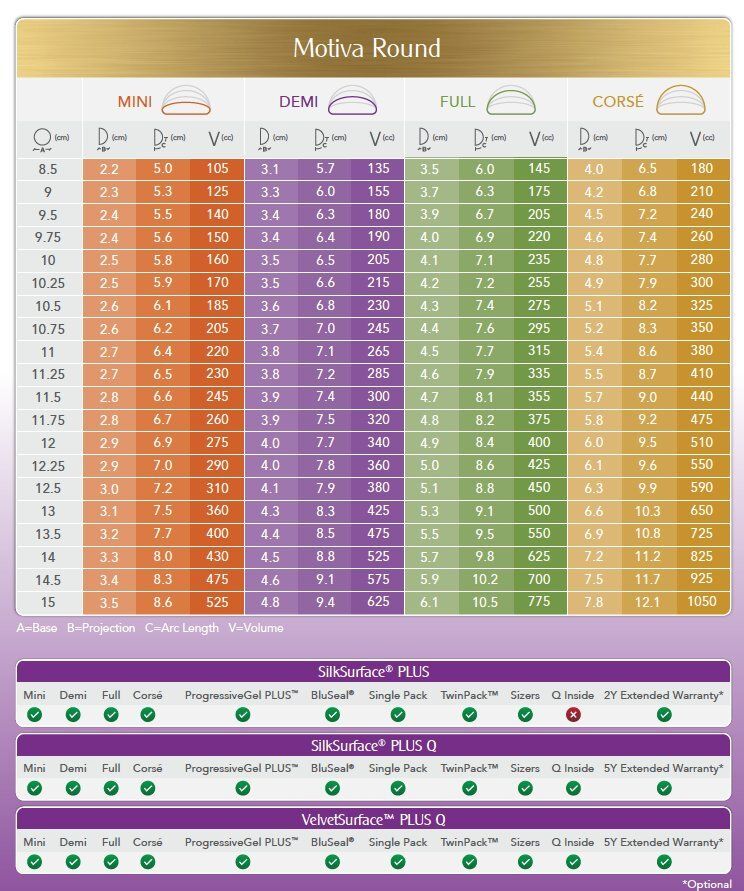The width and height of the screenshot is (744, 891).
Task: Click the V=Volume legend text
Action: [256, 628]
